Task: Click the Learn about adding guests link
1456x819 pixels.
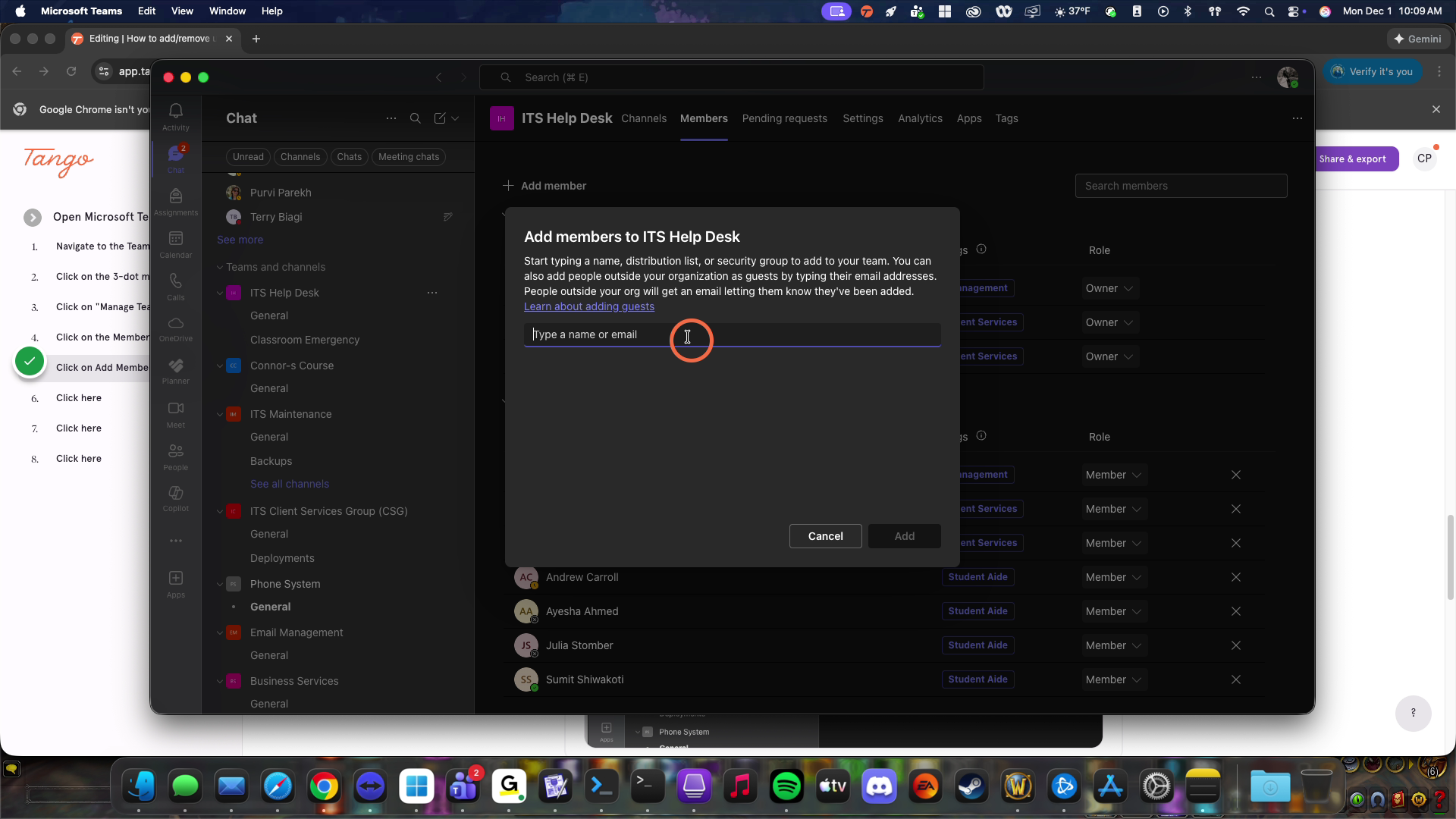Action: 589,306
